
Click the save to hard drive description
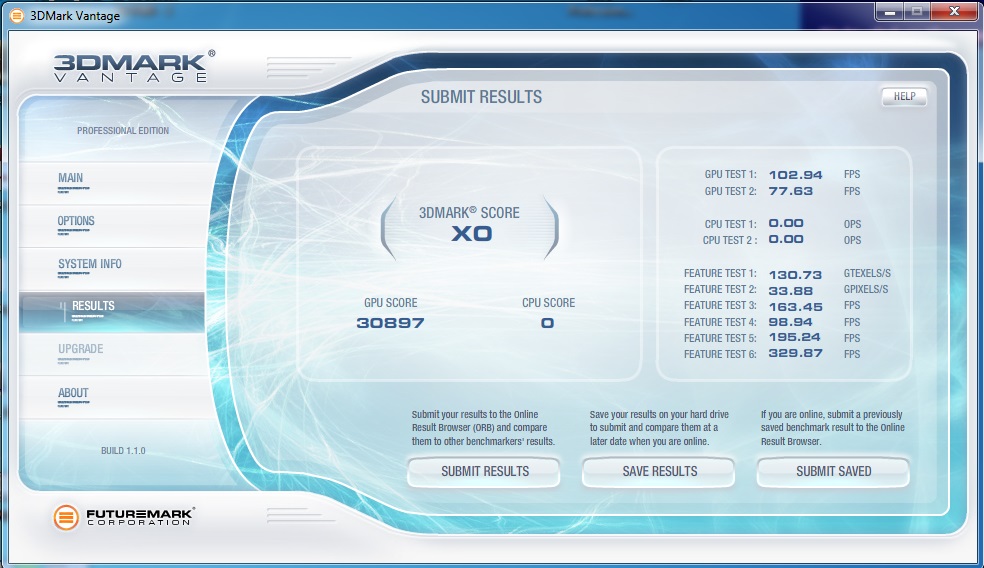[x=659, y=427]
